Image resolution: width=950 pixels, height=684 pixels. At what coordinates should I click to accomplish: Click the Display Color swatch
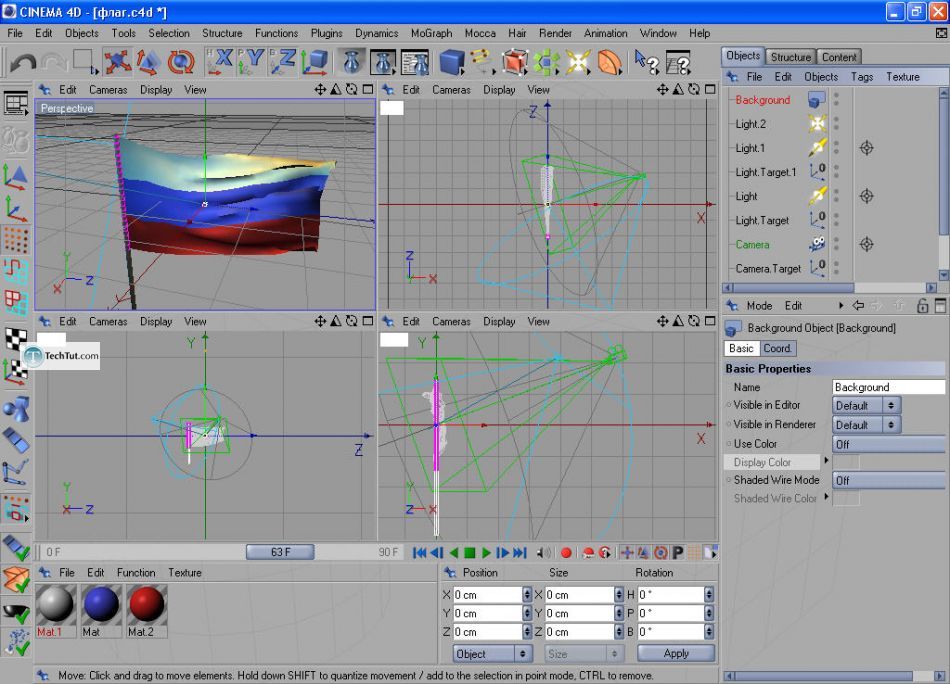[x=846, y=462]
